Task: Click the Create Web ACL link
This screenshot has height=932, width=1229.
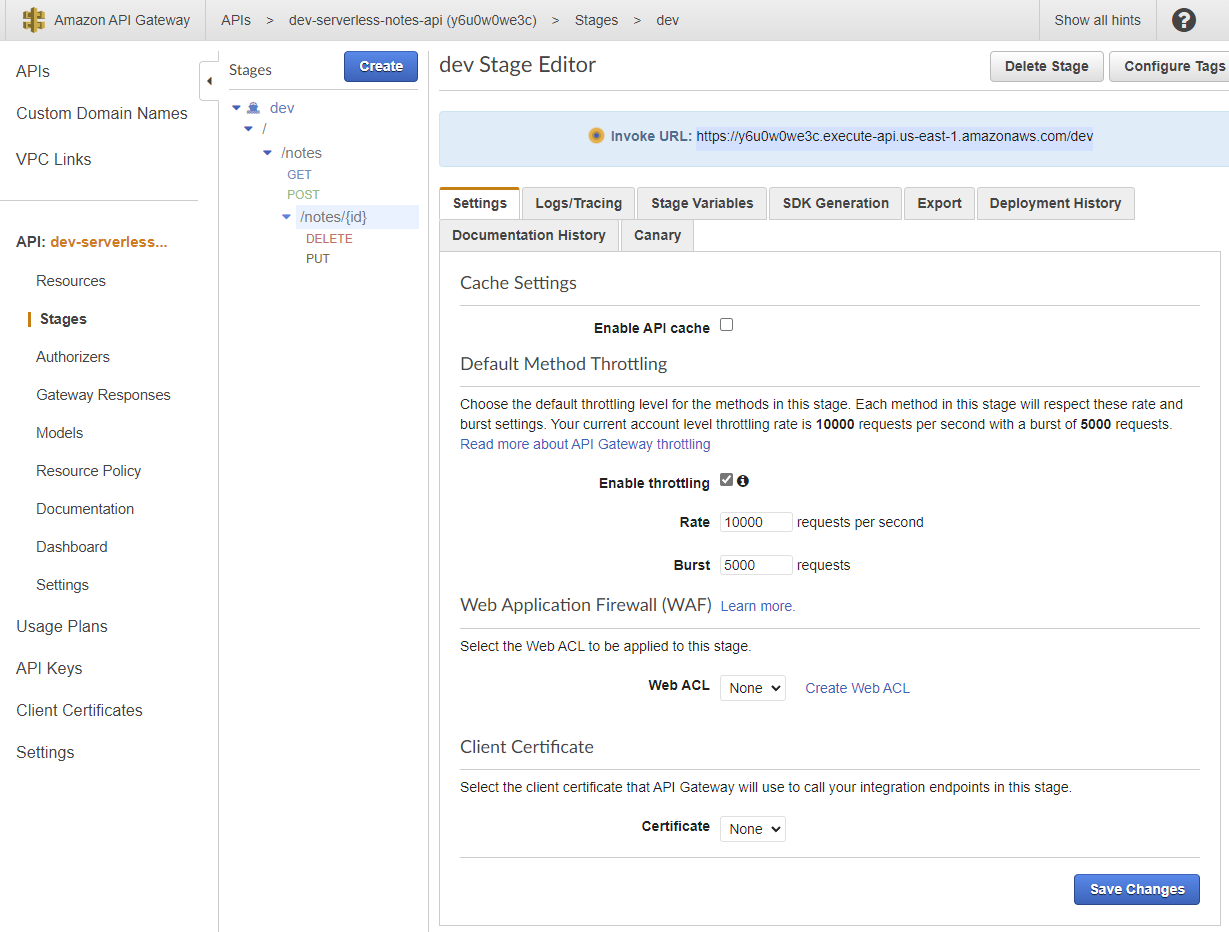Action: 857,688
